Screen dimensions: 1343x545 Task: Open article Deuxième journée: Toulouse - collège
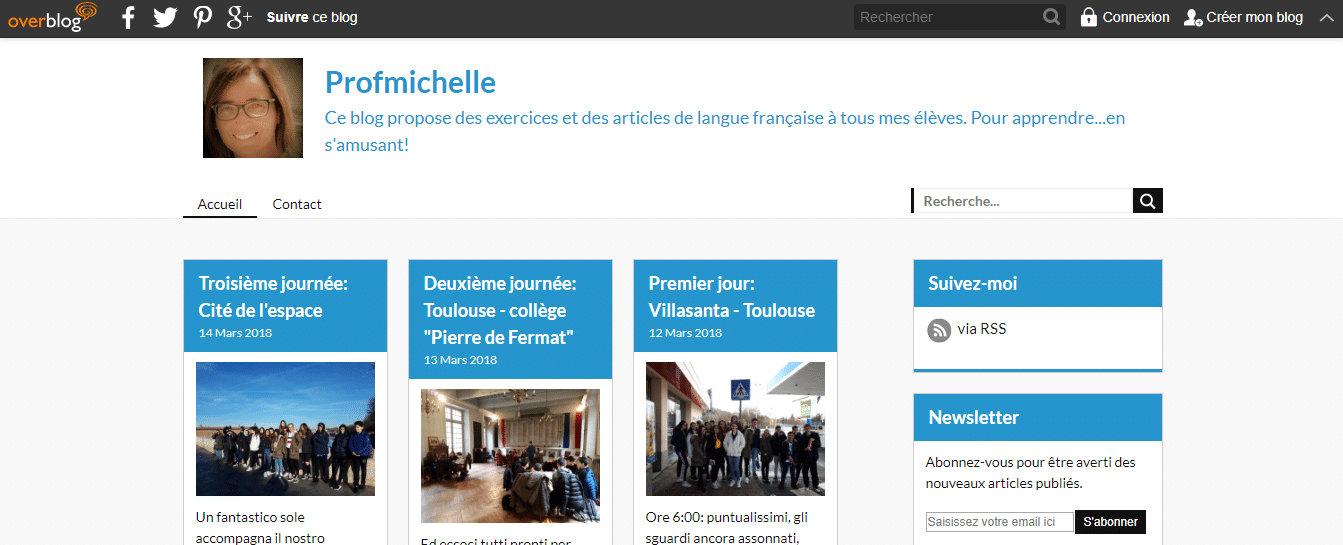coord(500,310)
